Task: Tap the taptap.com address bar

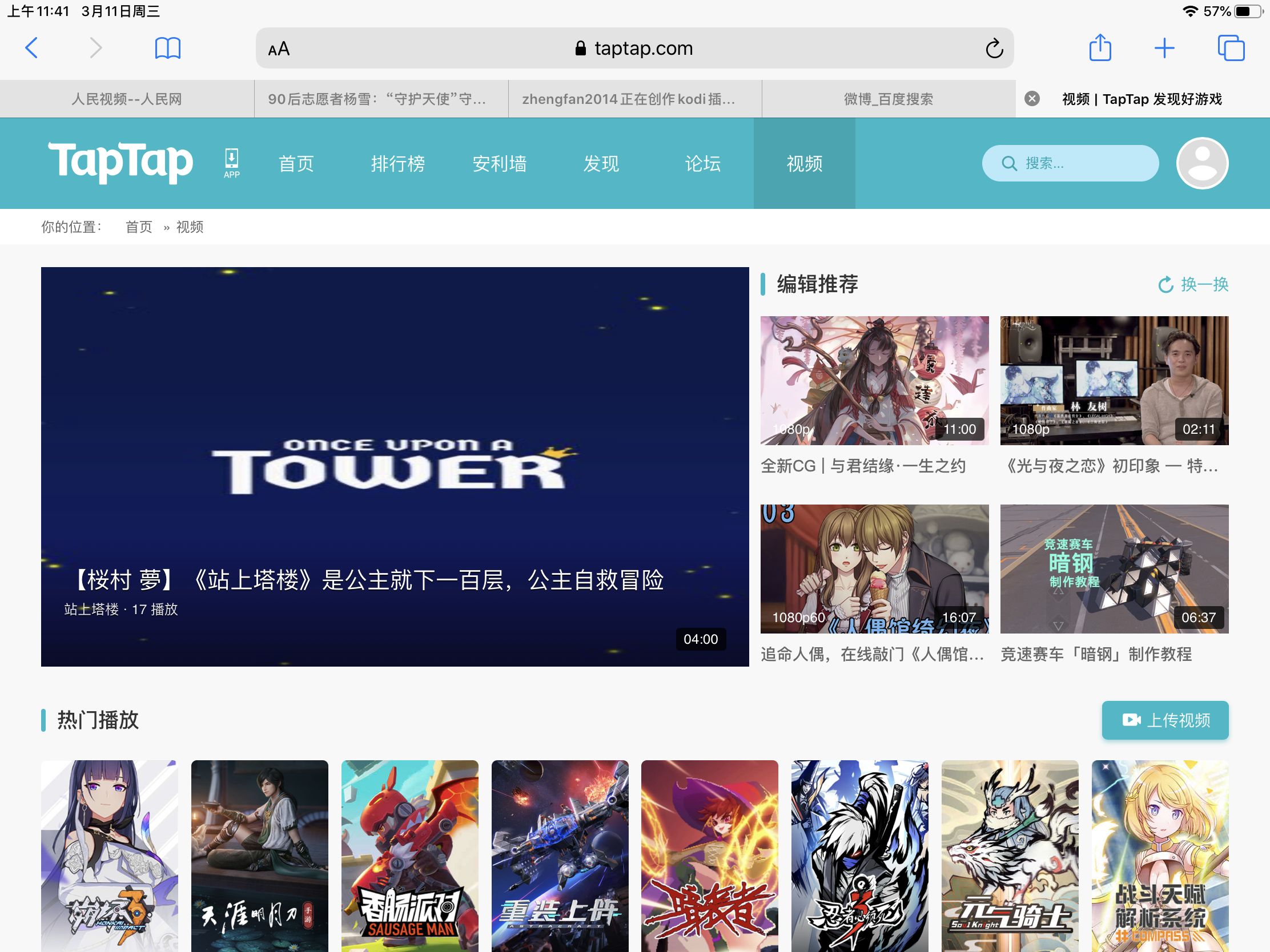Action: 634,48
